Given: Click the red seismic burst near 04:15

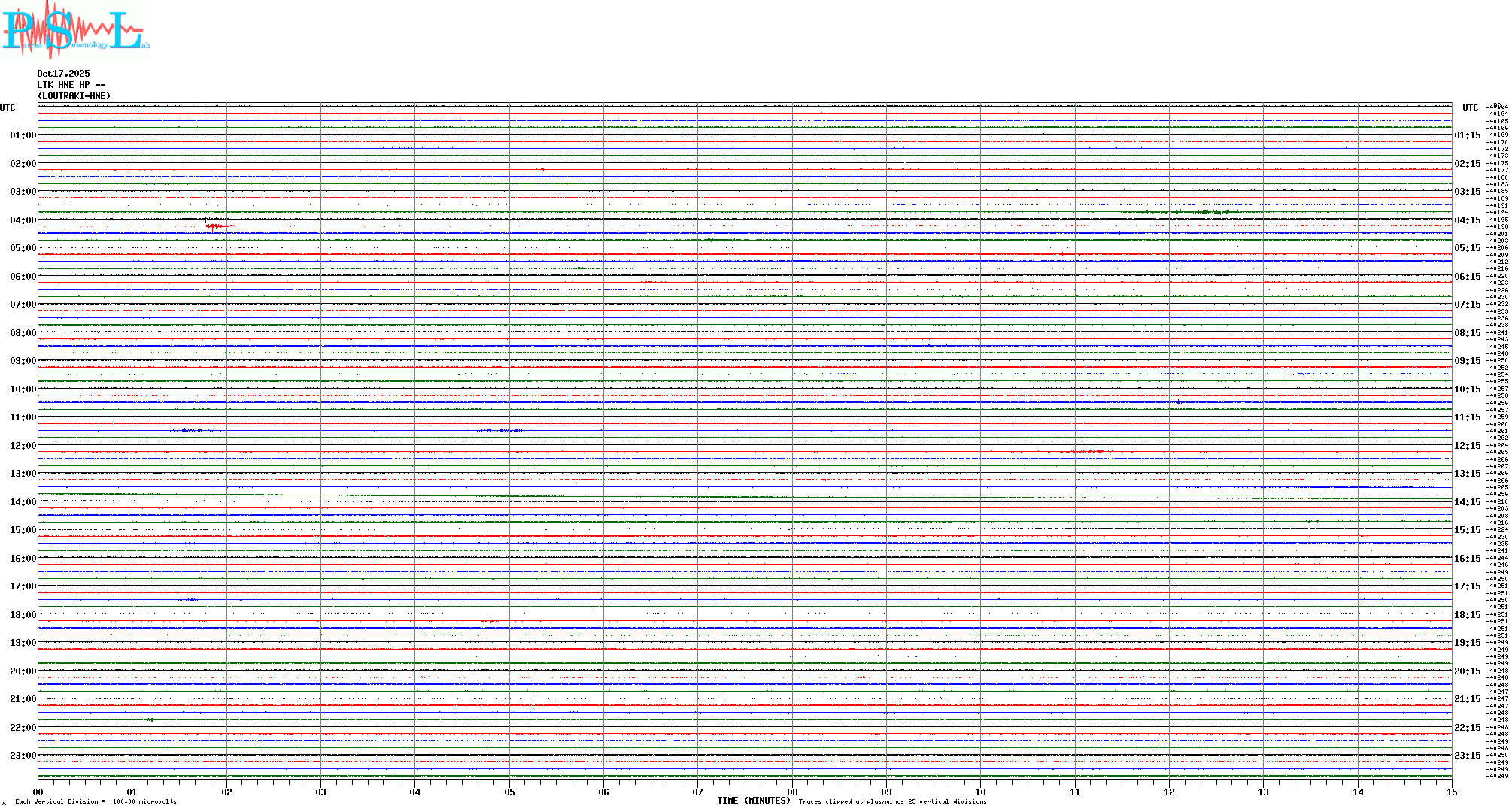Looking at the screenshot, I should point(215,226).
